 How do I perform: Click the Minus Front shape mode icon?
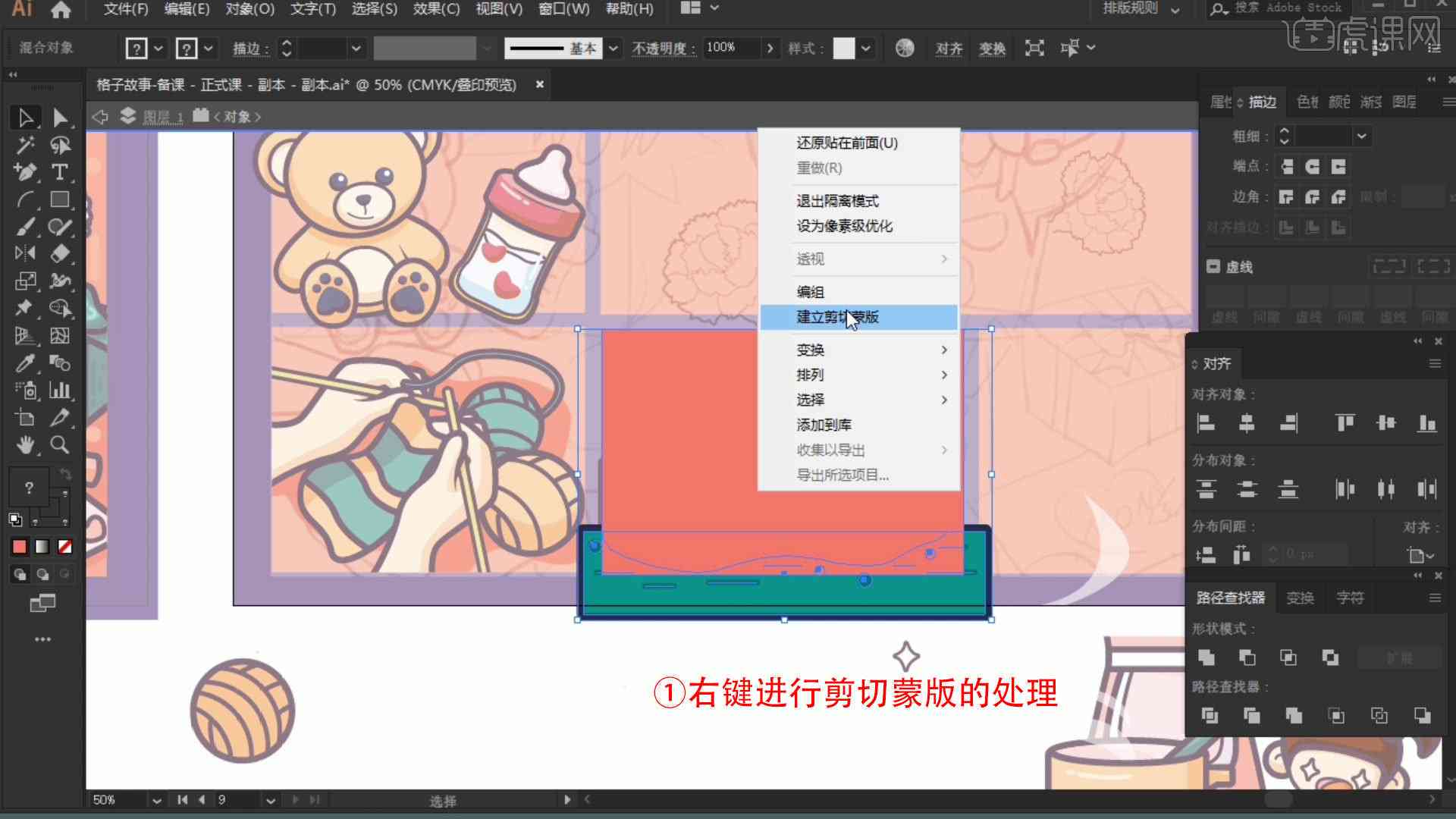(1247, 657)
